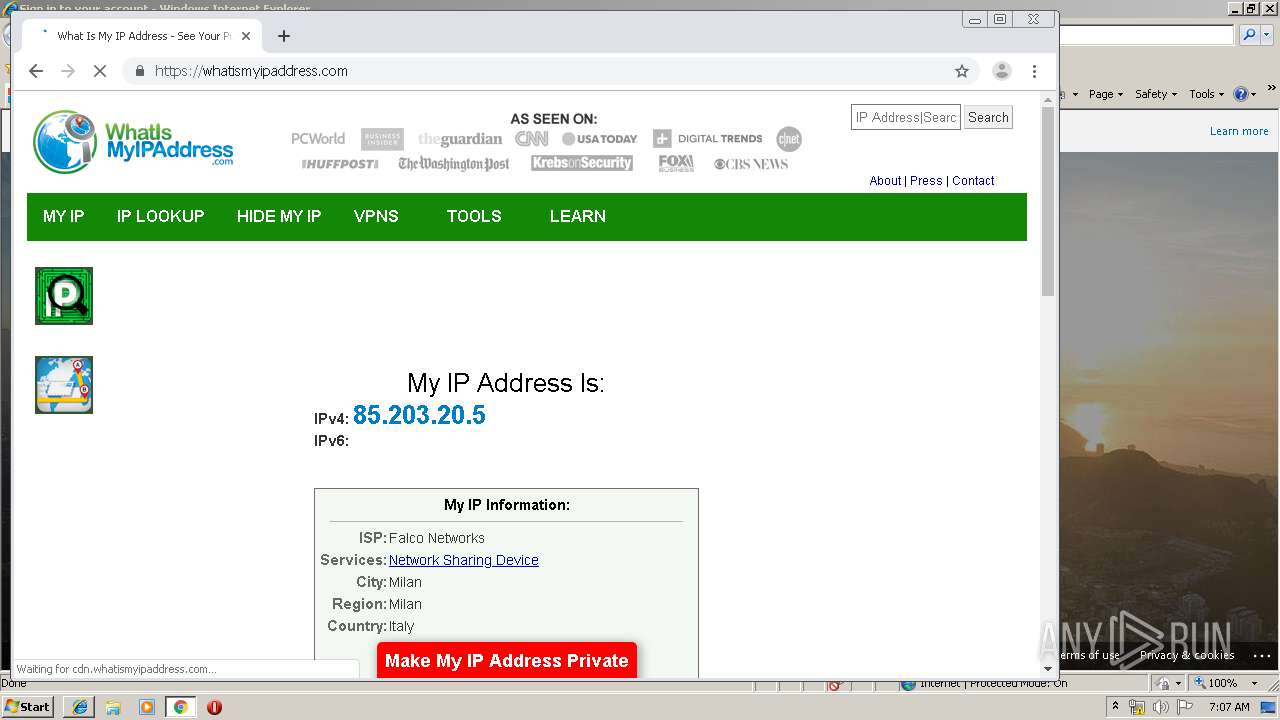The image size is (1280, 720).
Task: Click the KrebsOnSecurity logo
Action: (582, 163)
